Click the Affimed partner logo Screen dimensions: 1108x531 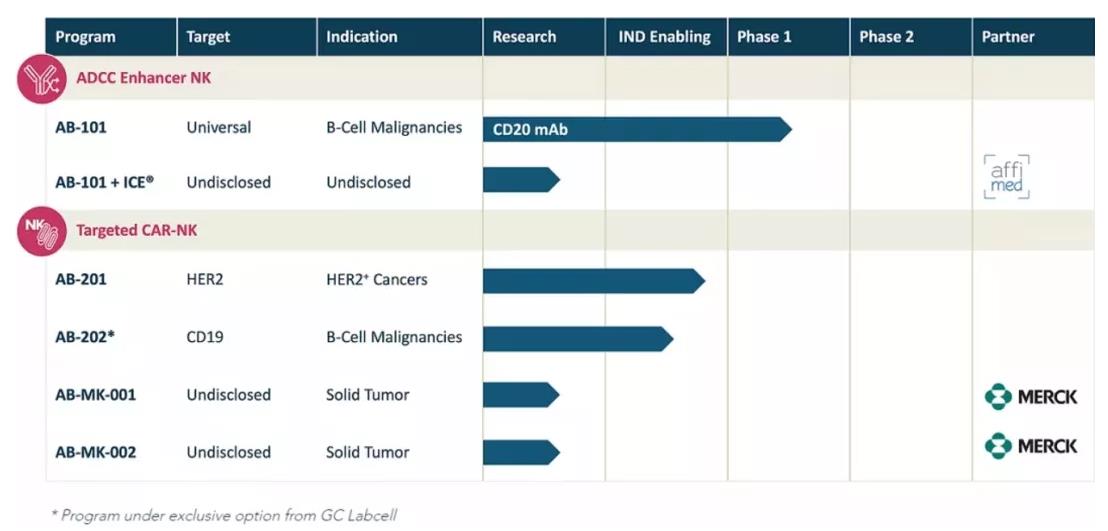point(1005,176)
